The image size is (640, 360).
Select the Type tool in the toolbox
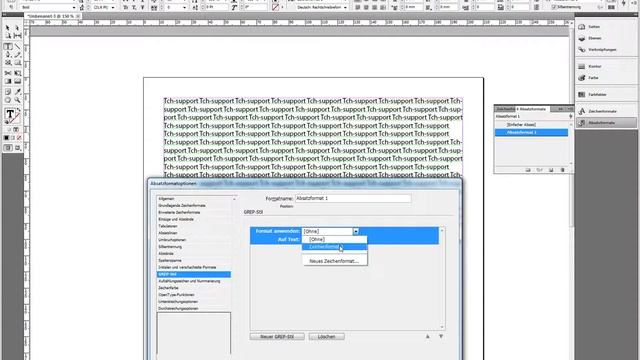coord(7,47)
